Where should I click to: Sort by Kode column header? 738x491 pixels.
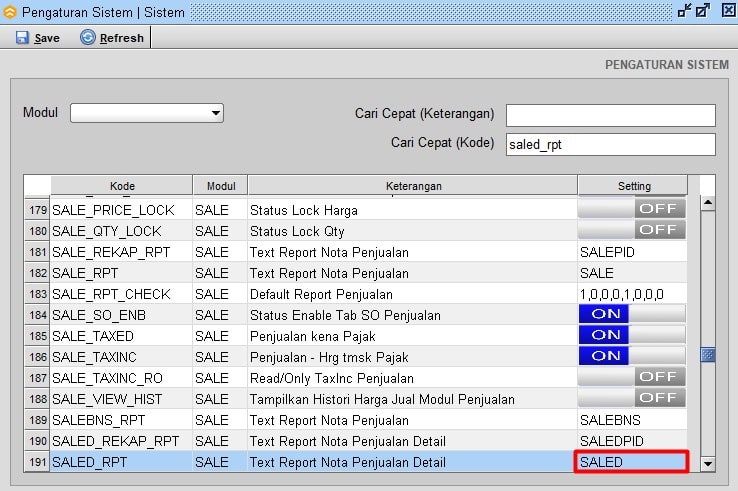(121, 186)
